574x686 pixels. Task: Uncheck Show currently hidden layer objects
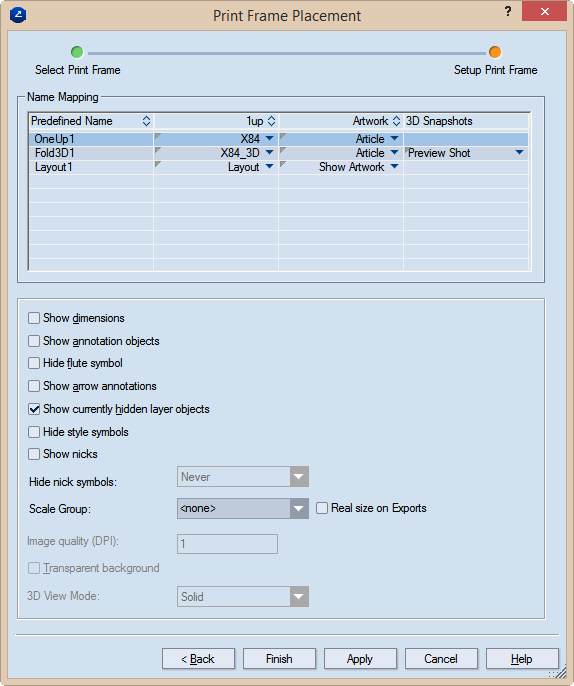(x=34, y=409)
